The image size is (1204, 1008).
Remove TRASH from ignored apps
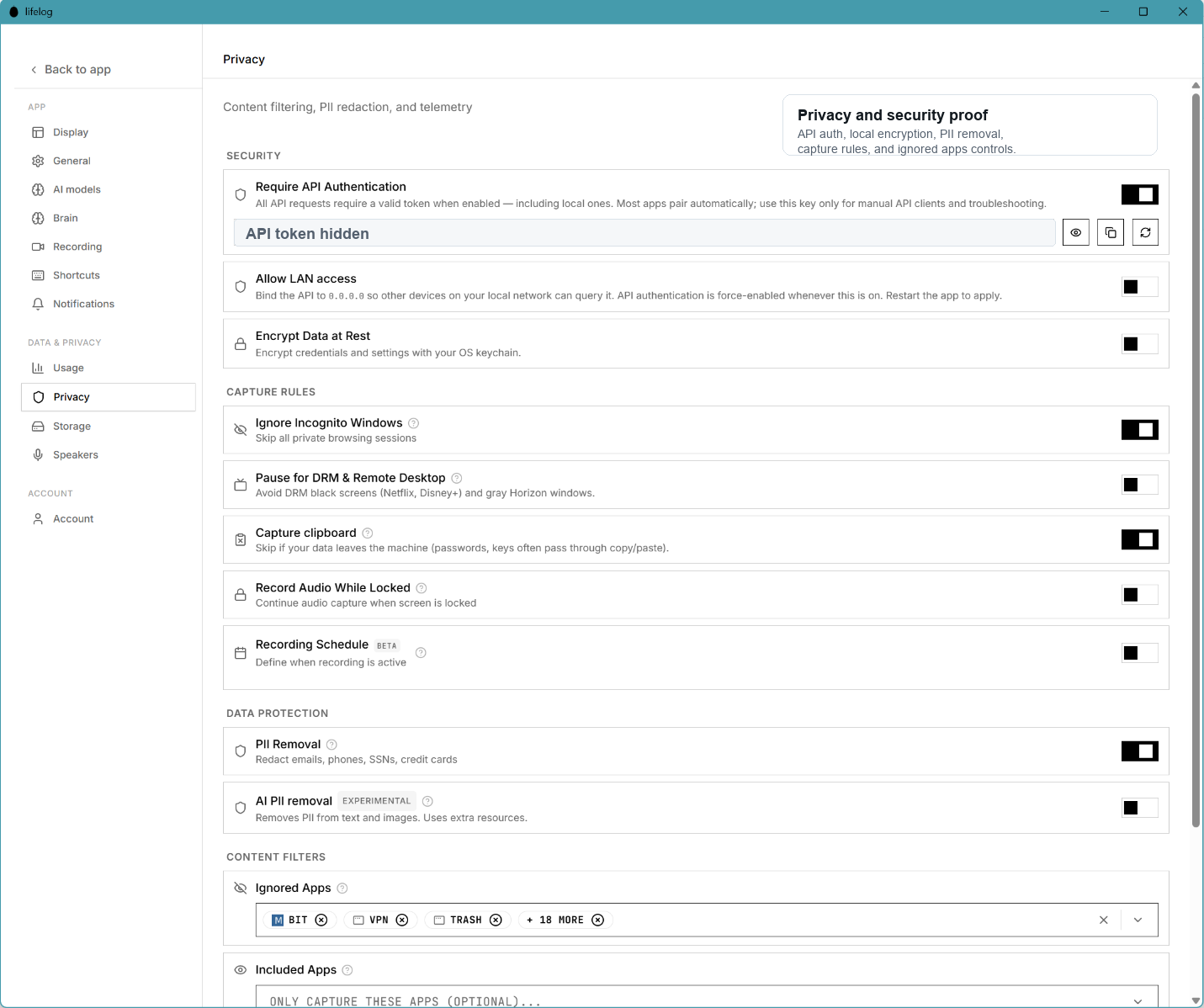coord(496,920)
